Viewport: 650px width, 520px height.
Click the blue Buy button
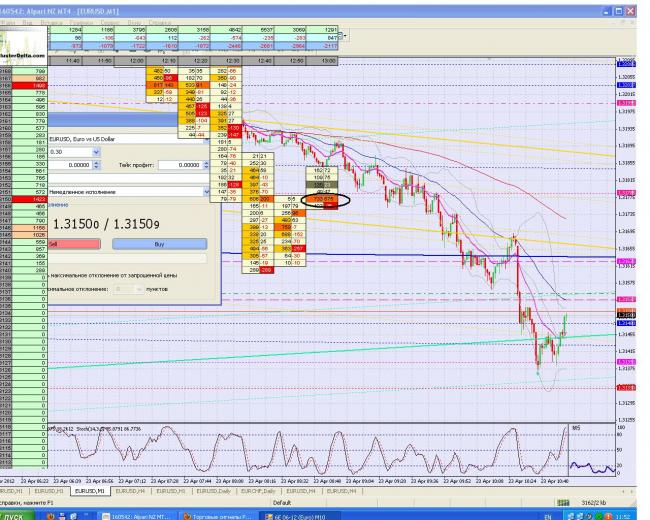160,244
